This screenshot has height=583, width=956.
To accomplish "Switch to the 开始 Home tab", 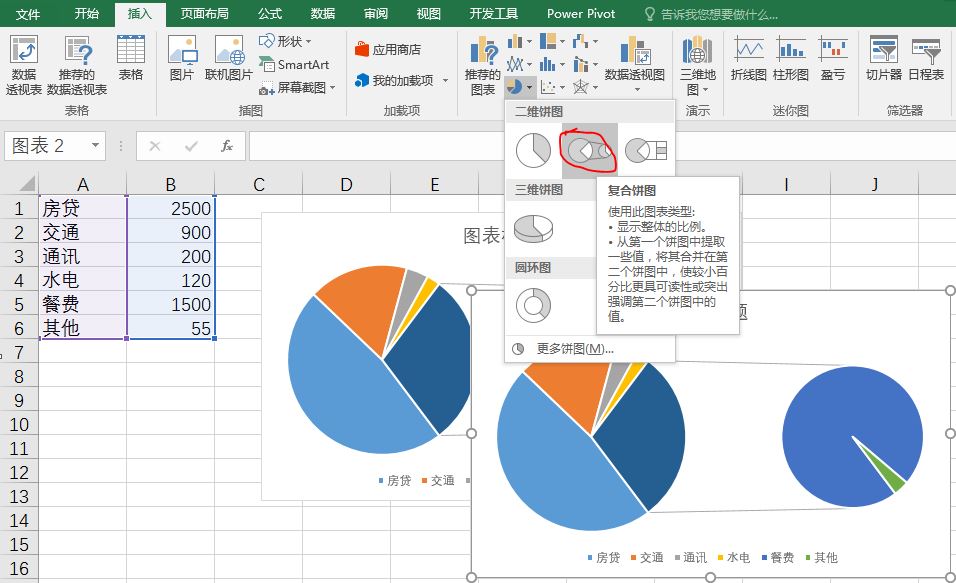I will [87, 14].
